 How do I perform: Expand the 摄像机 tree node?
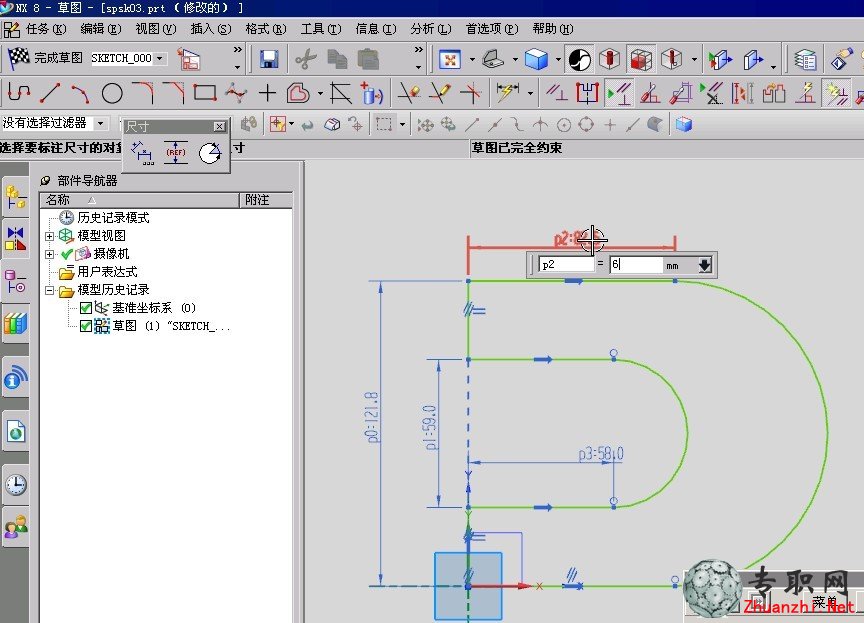click(x=49, y=254)
